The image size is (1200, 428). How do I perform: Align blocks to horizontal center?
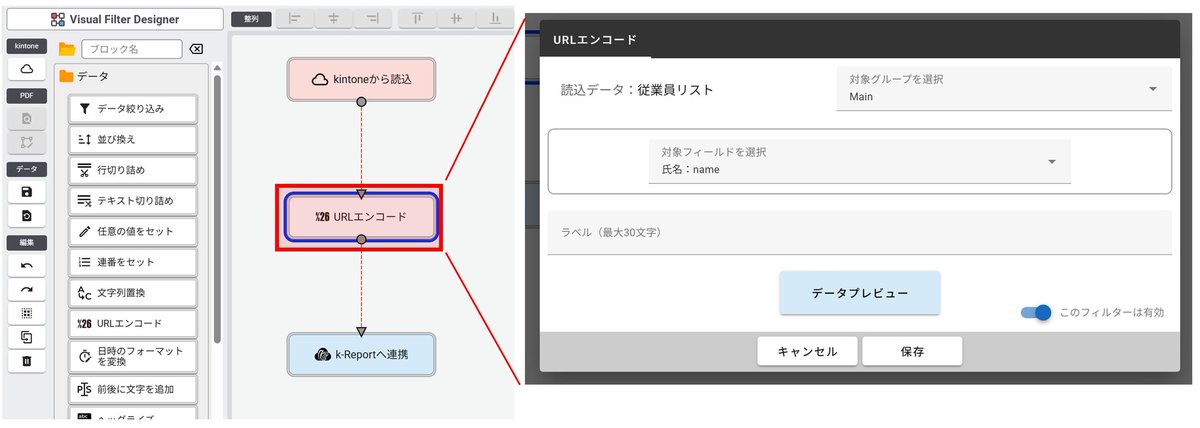(x=333, y=18)
